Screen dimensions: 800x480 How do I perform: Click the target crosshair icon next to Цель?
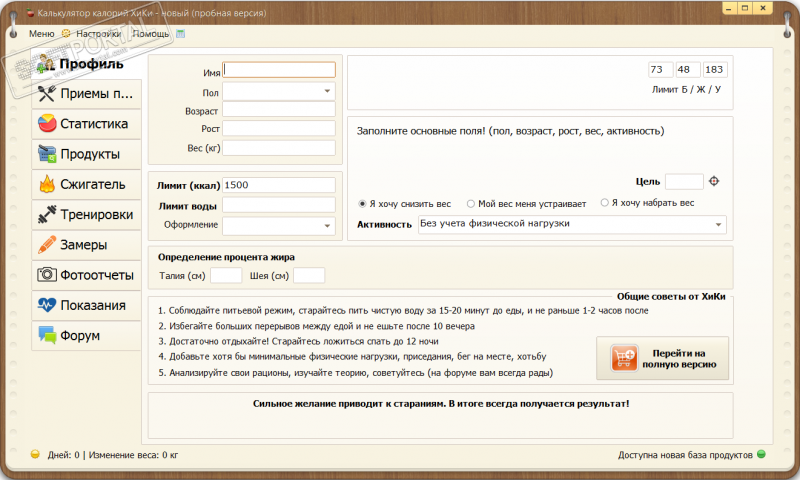click(714, 181)
